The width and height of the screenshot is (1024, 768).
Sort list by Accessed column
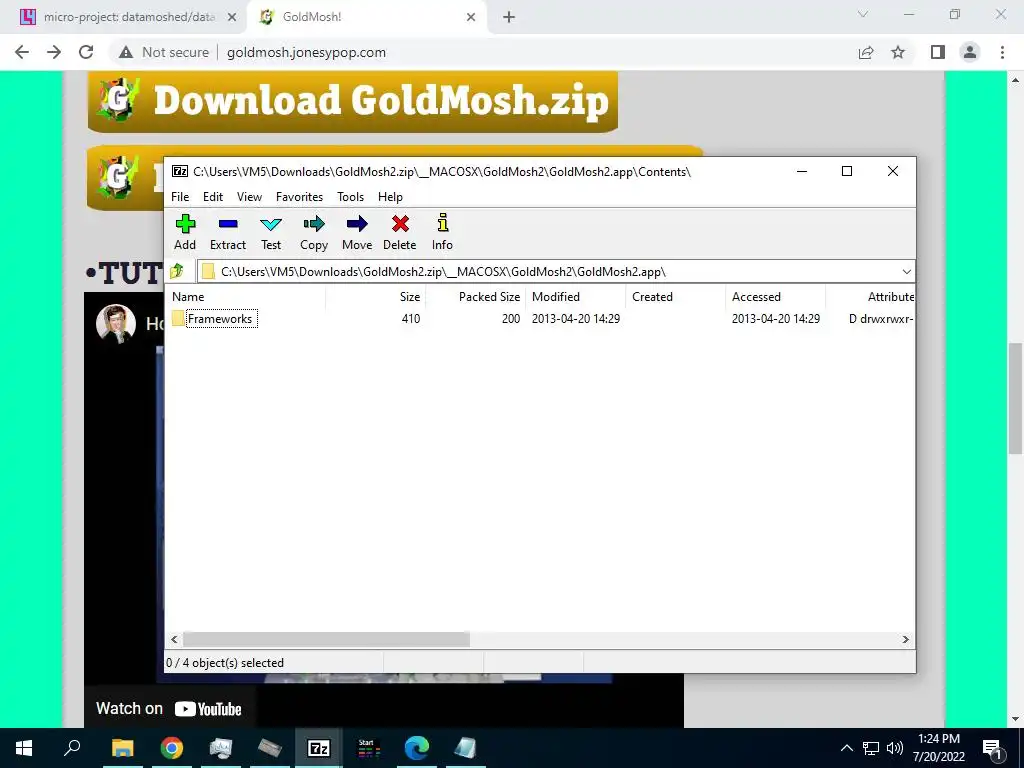(775, 296)
